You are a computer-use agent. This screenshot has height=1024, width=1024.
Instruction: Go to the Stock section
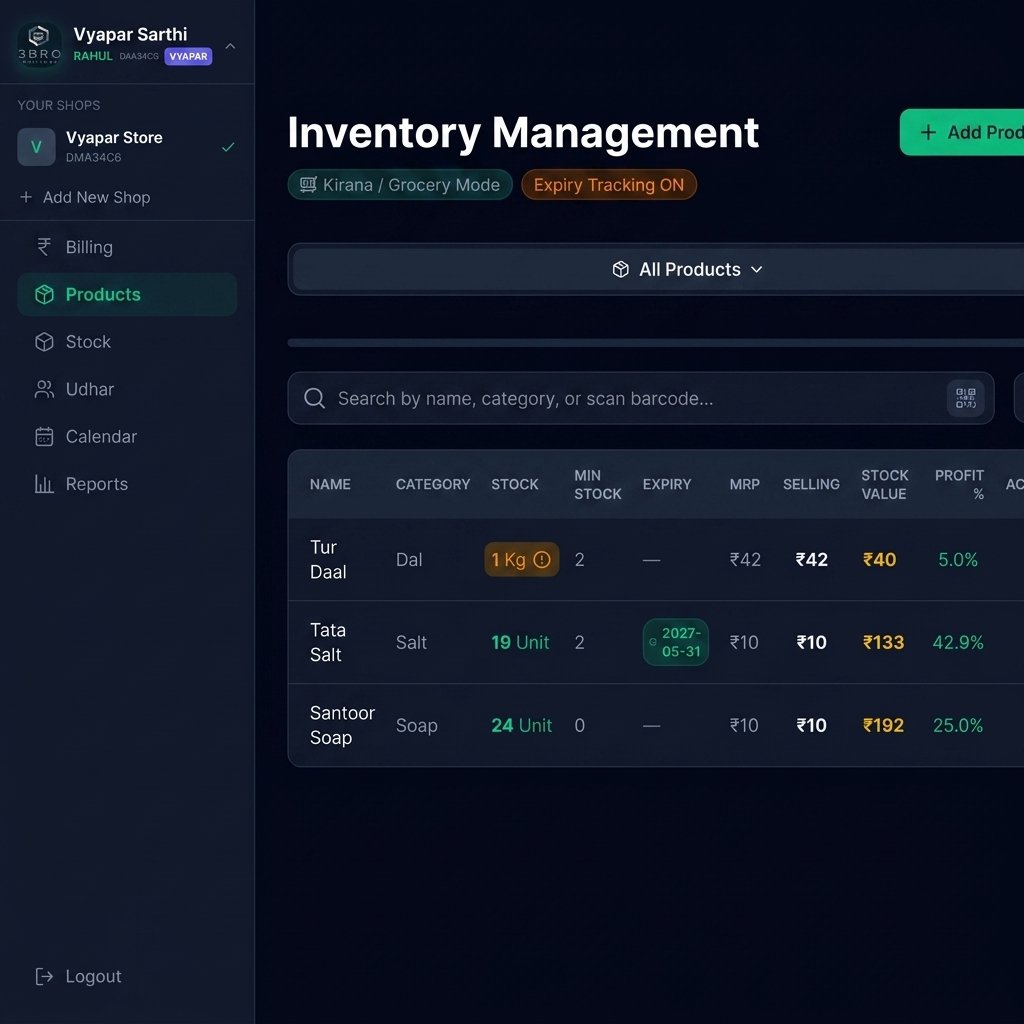tap(127, 342)
